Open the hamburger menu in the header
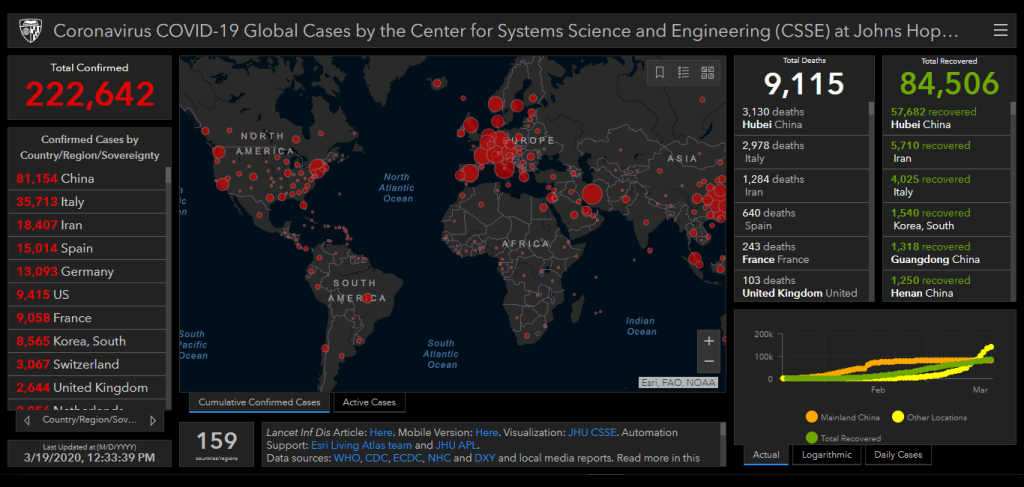The width and height of the screenshot is (1024, 487). [x=1000, y=31]
